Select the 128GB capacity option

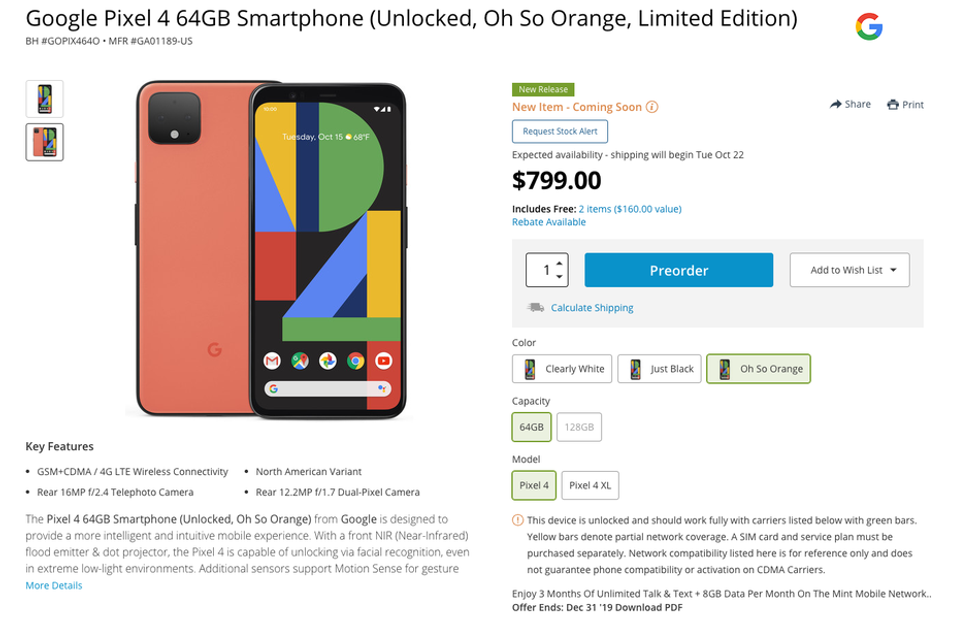579,427
